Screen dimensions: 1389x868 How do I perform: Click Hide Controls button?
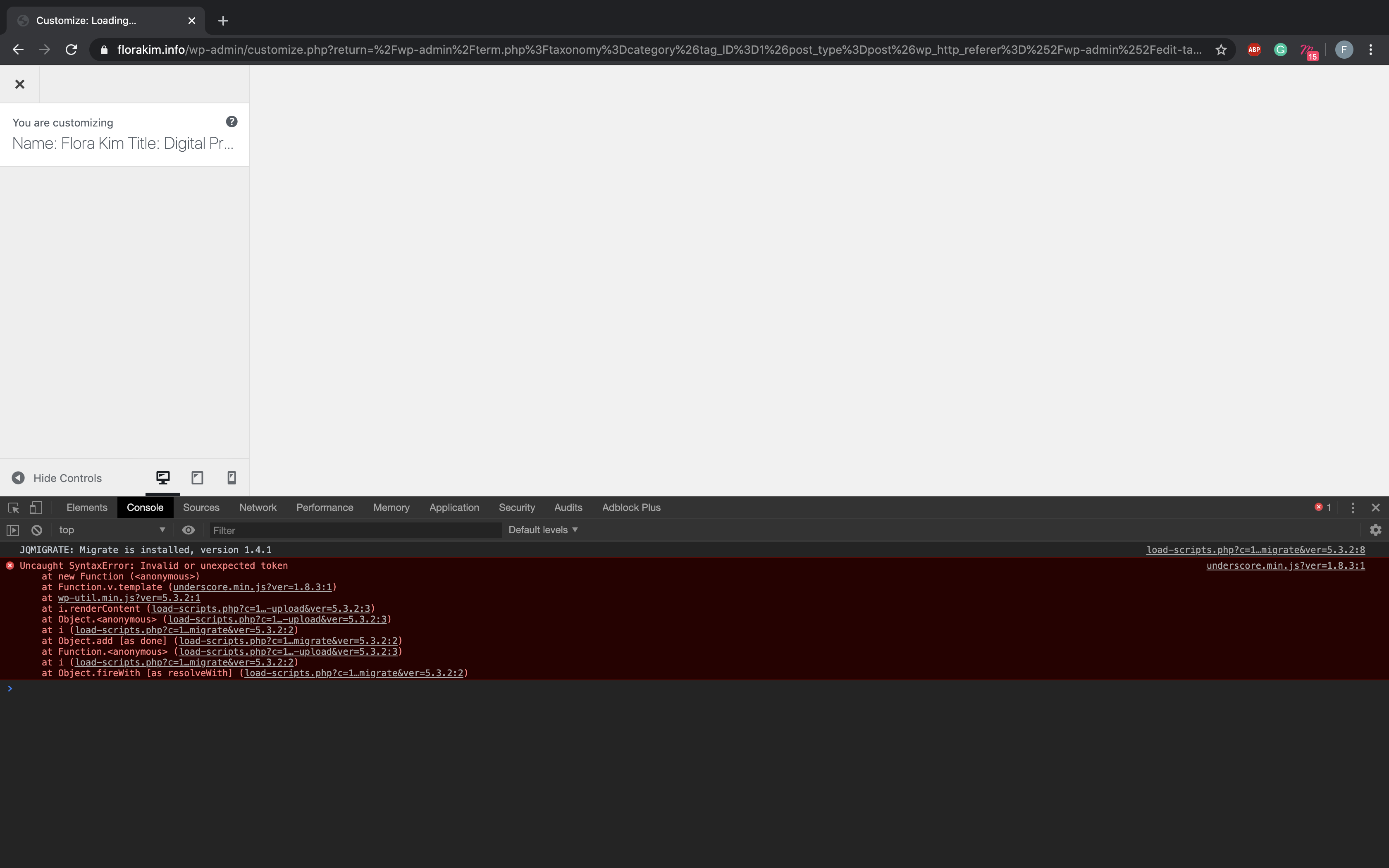[57, 478]
